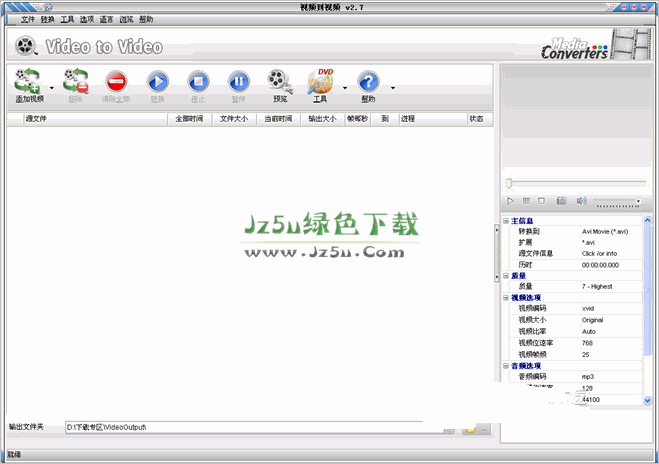Change the 视频大小 Original value
Image resolution: width=659 pixels, height=464 pixels.
pos(592,320)
